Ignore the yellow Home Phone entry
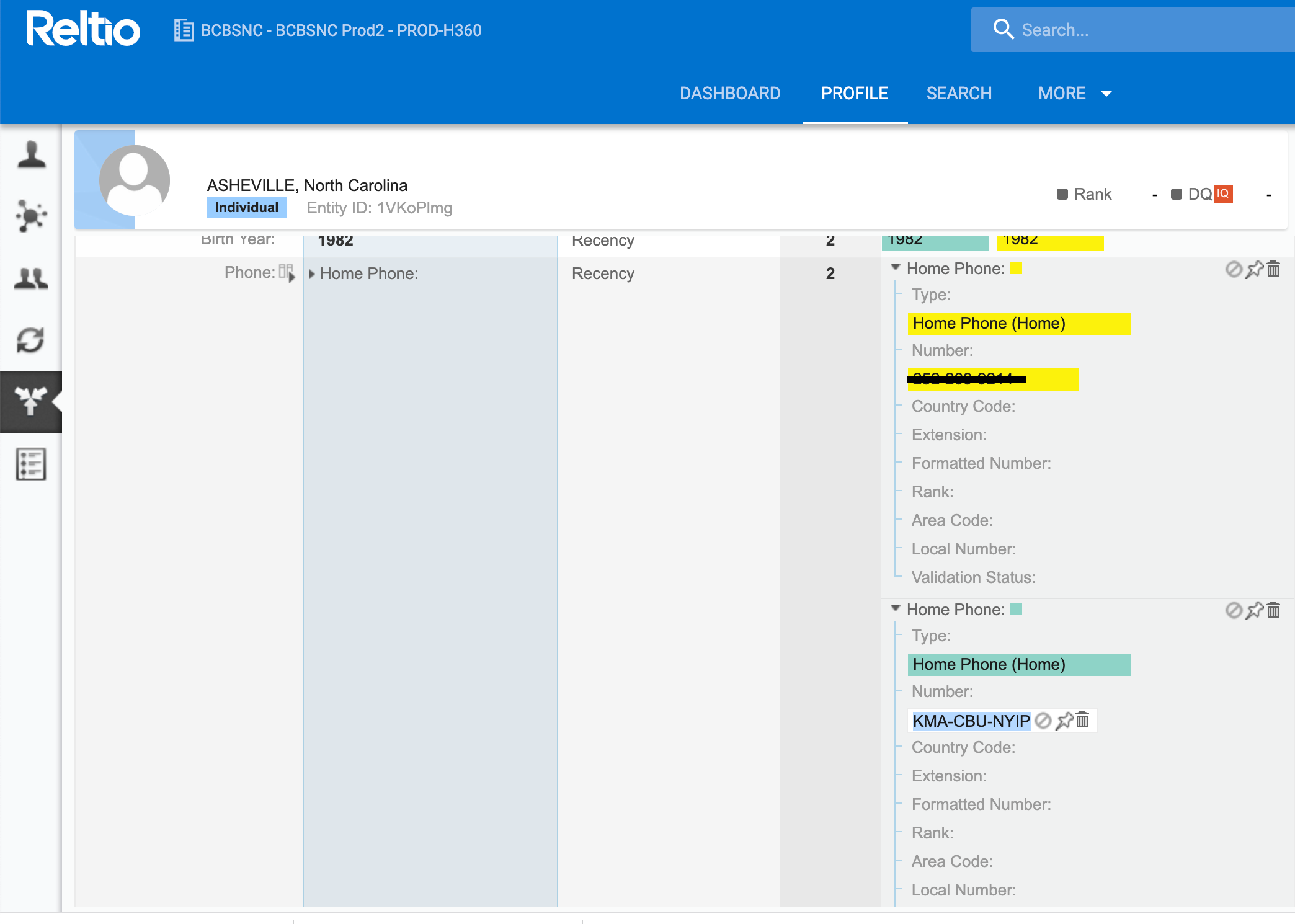1295x924 pixels. tap(1234, 269)
